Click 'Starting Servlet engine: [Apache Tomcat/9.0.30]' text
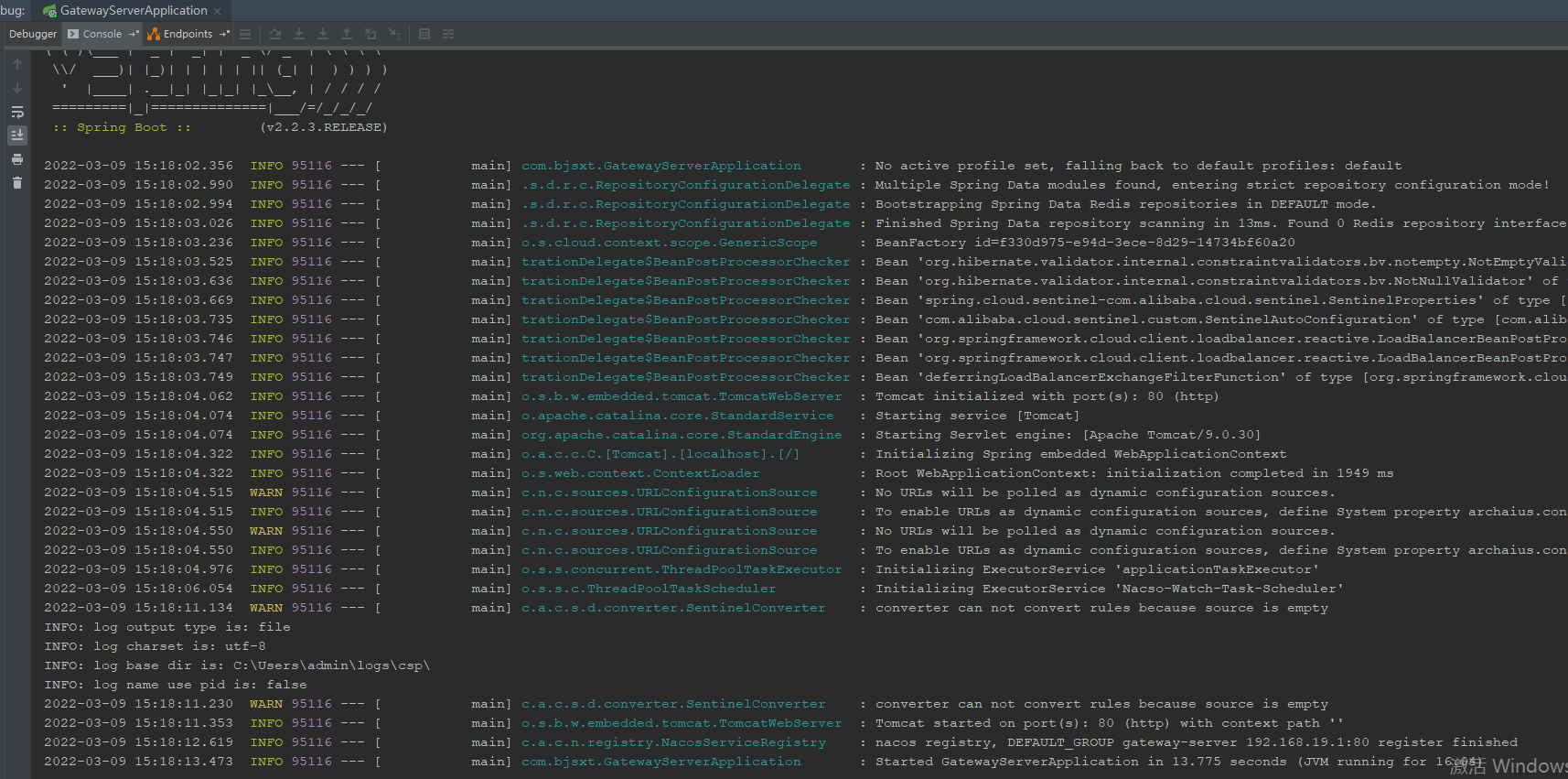This screenshot has height=779, width=1568. pyautogui.click(x=1068, y=435)
